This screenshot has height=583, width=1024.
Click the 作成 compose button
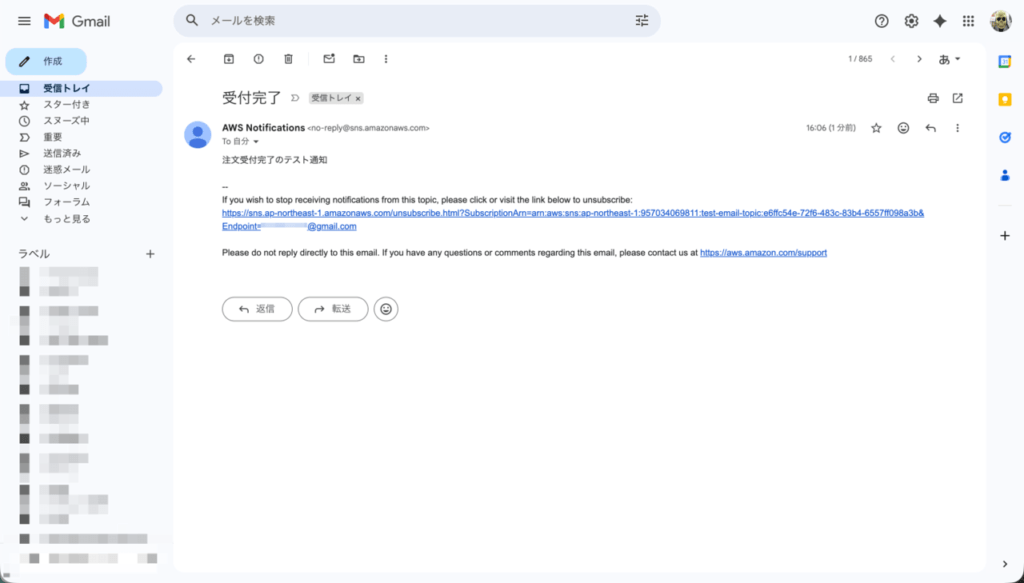click(x=46, y=61)
